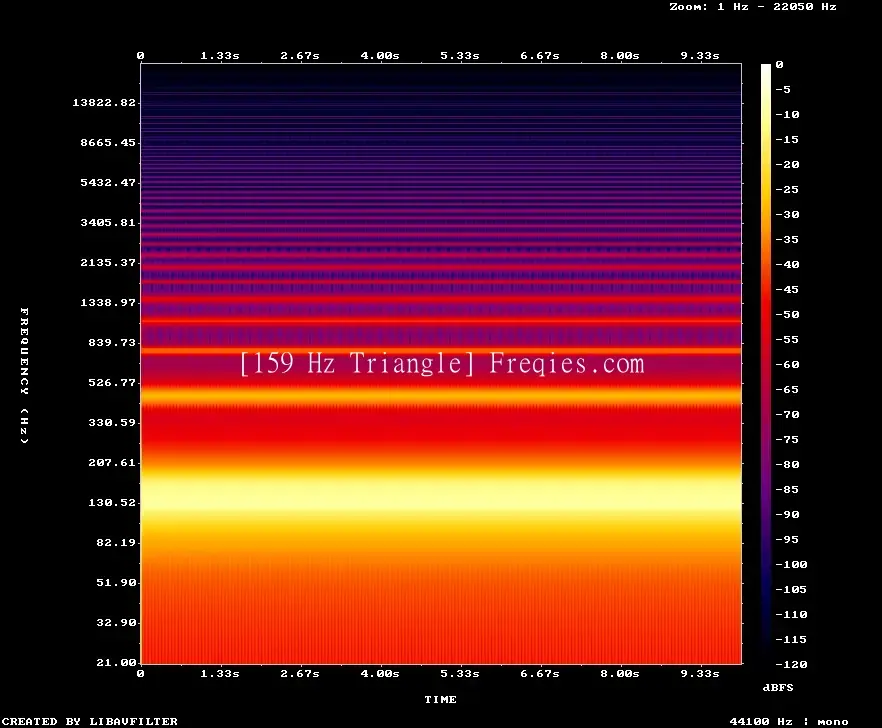This screenshot has width=882, height=728.
Task: Select the 130.52 frequency label
Action: [112, 502]
